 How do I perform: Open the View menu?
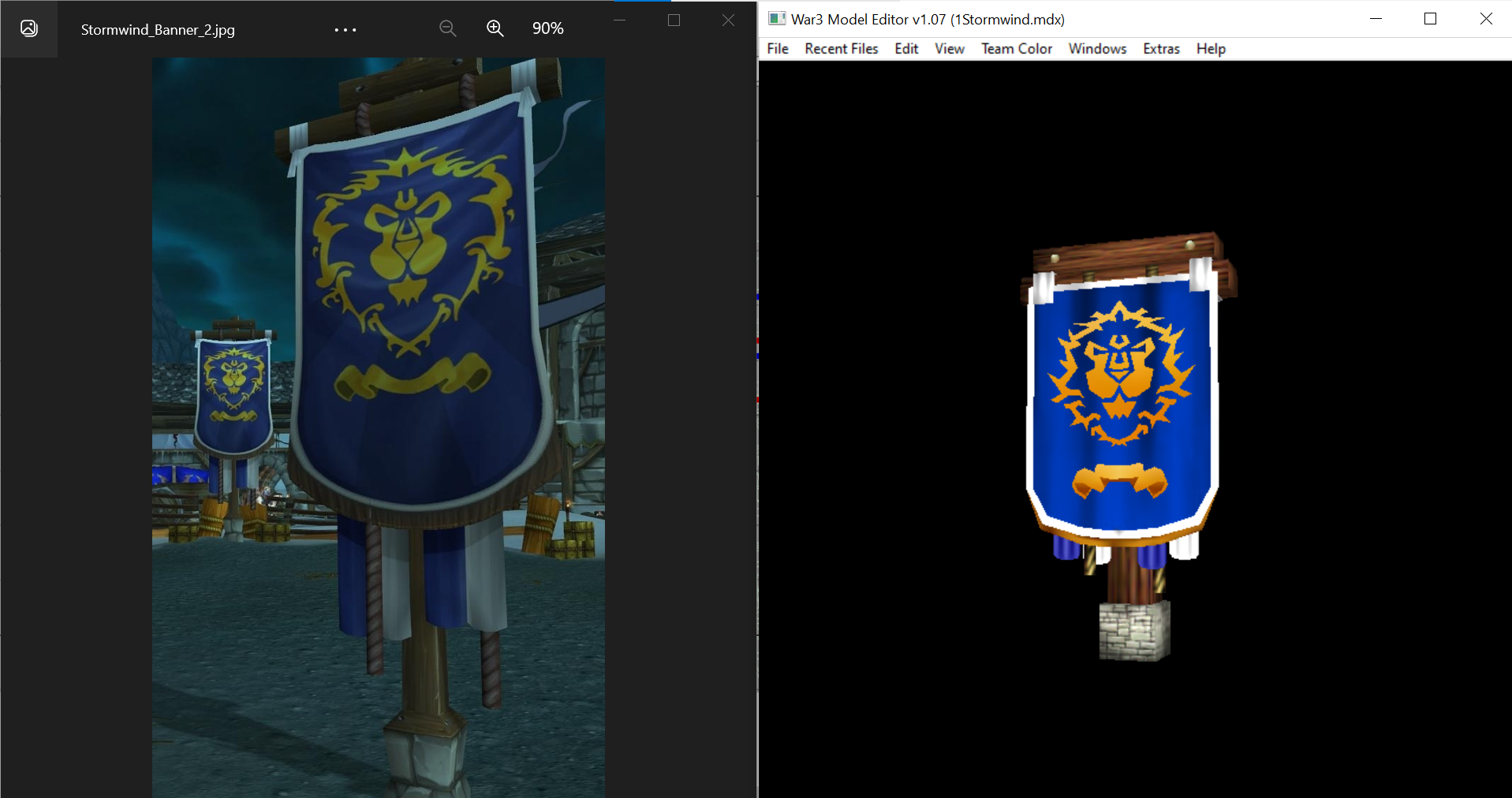coord(950,49)
